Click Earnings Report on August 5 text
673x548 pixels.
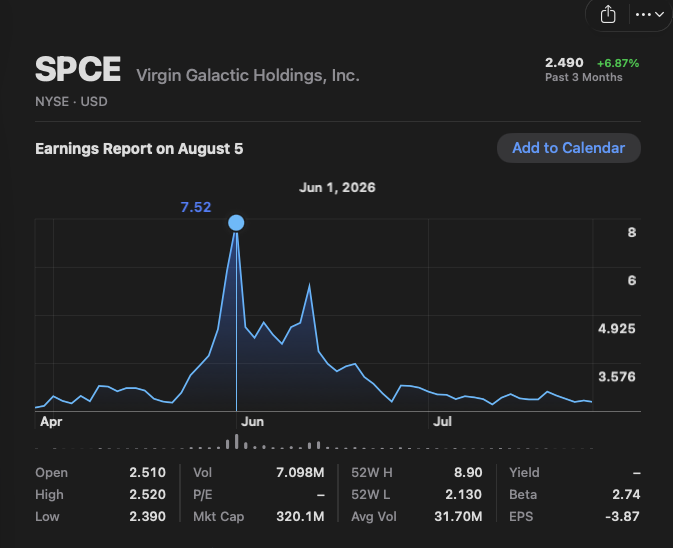pyautogui.click(x=139, y=148)
